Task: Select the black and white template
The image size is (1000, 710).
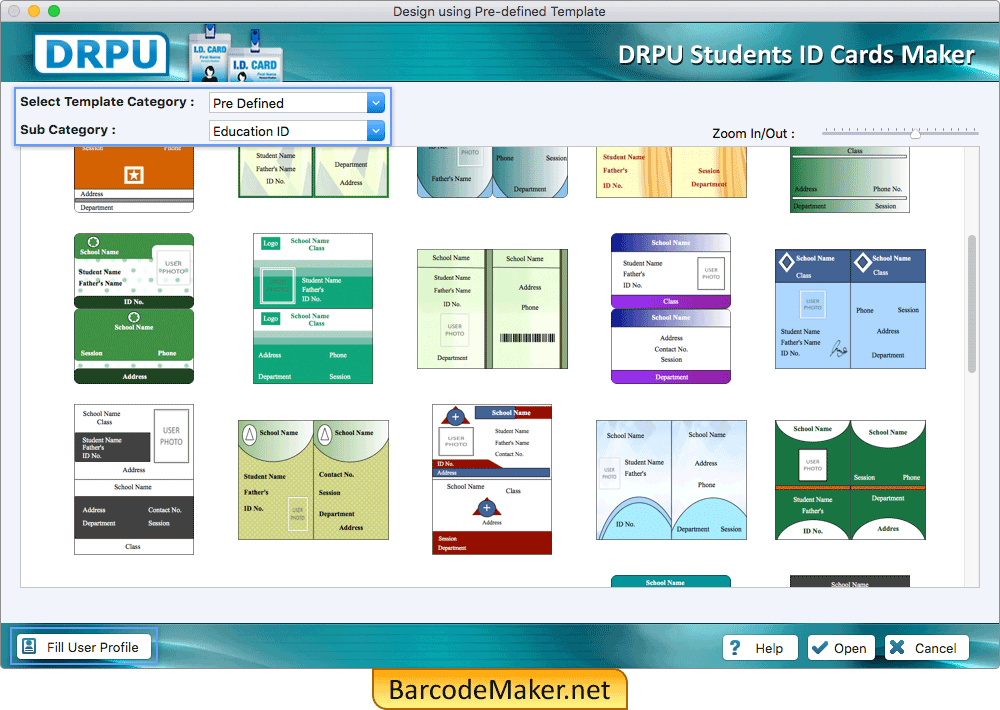Action: click(x=134, y=479)
